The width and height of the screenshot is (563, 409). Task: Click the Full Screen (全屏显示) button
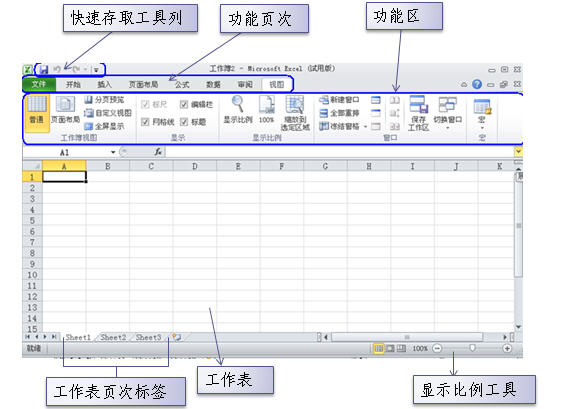104,126
